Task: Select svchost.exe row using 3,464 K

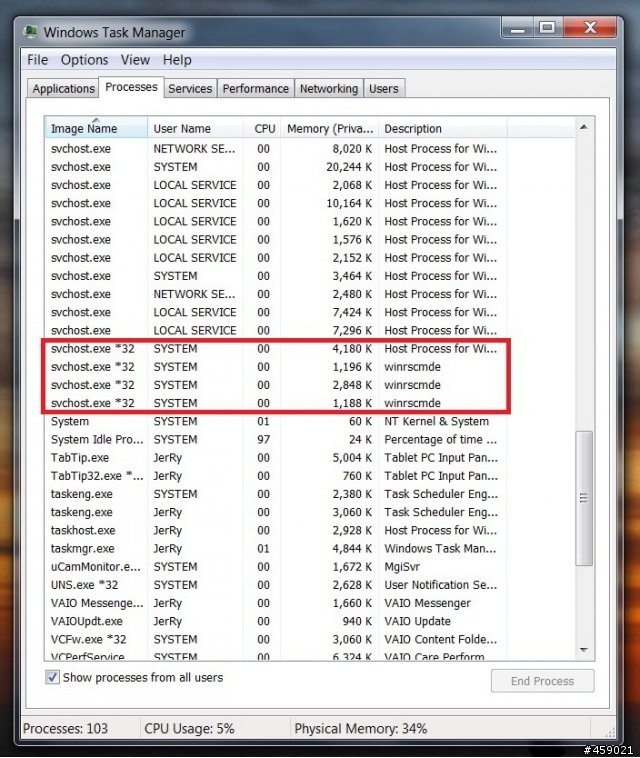Action: point(276,276)
